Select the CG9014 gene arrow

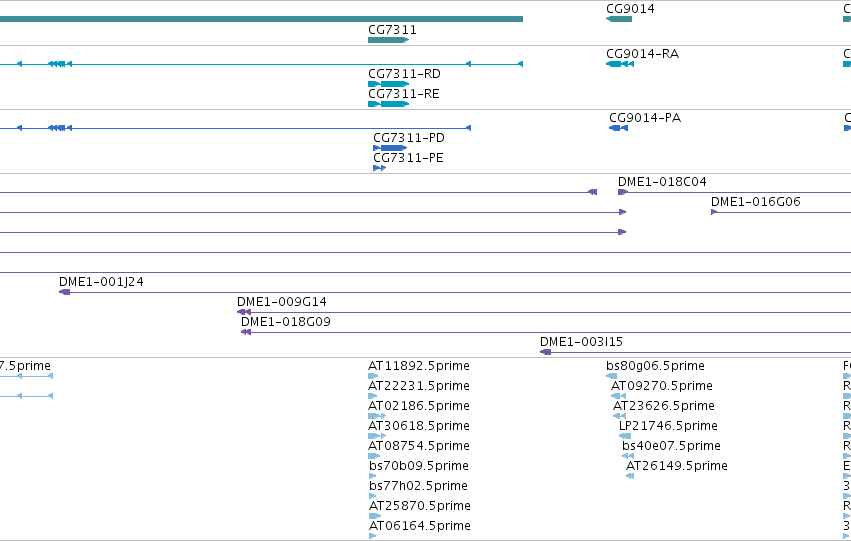(619, 19)
